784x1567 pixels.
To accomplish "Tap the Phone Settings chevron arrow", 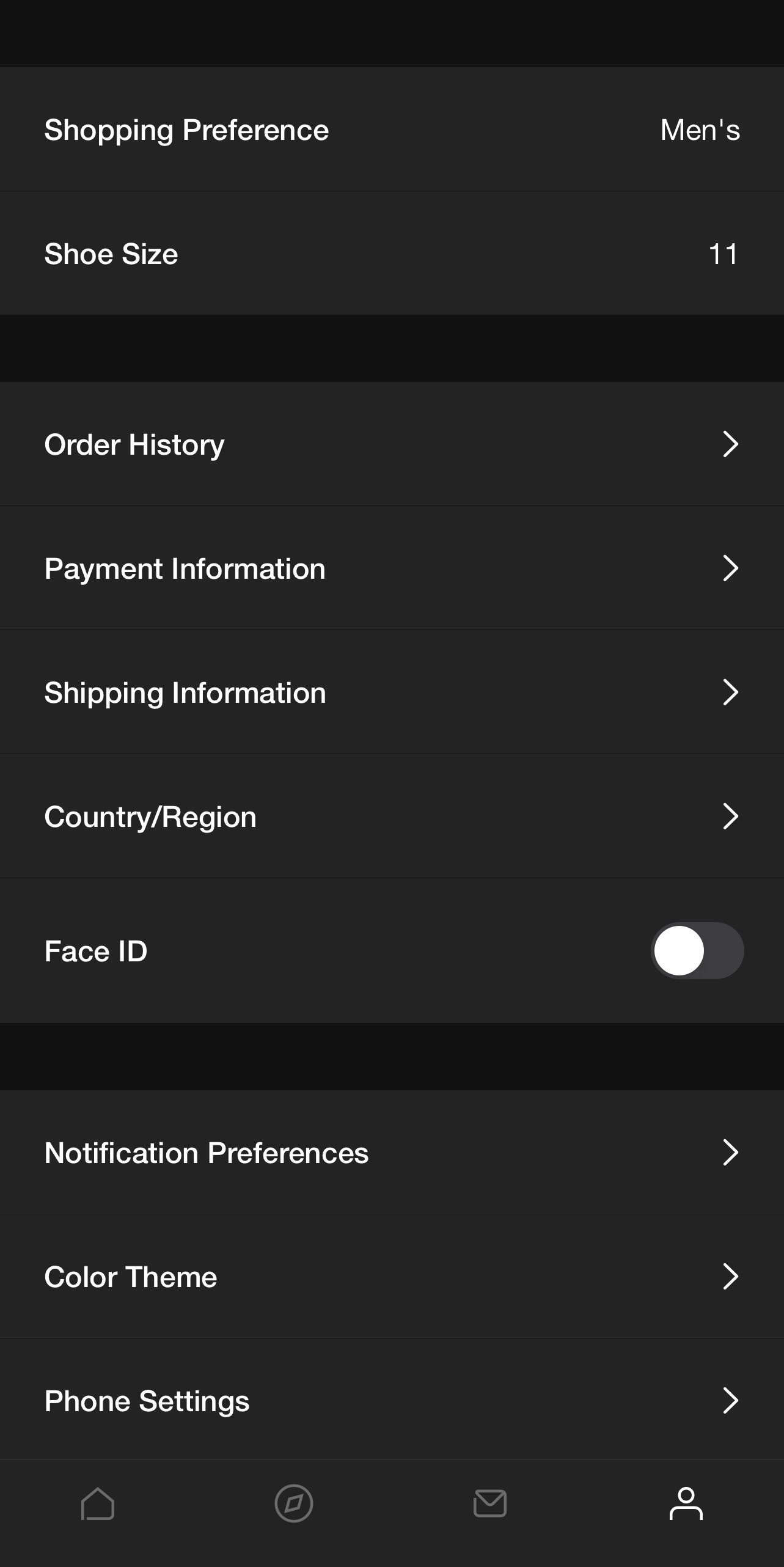I will tap(730, 1401).
